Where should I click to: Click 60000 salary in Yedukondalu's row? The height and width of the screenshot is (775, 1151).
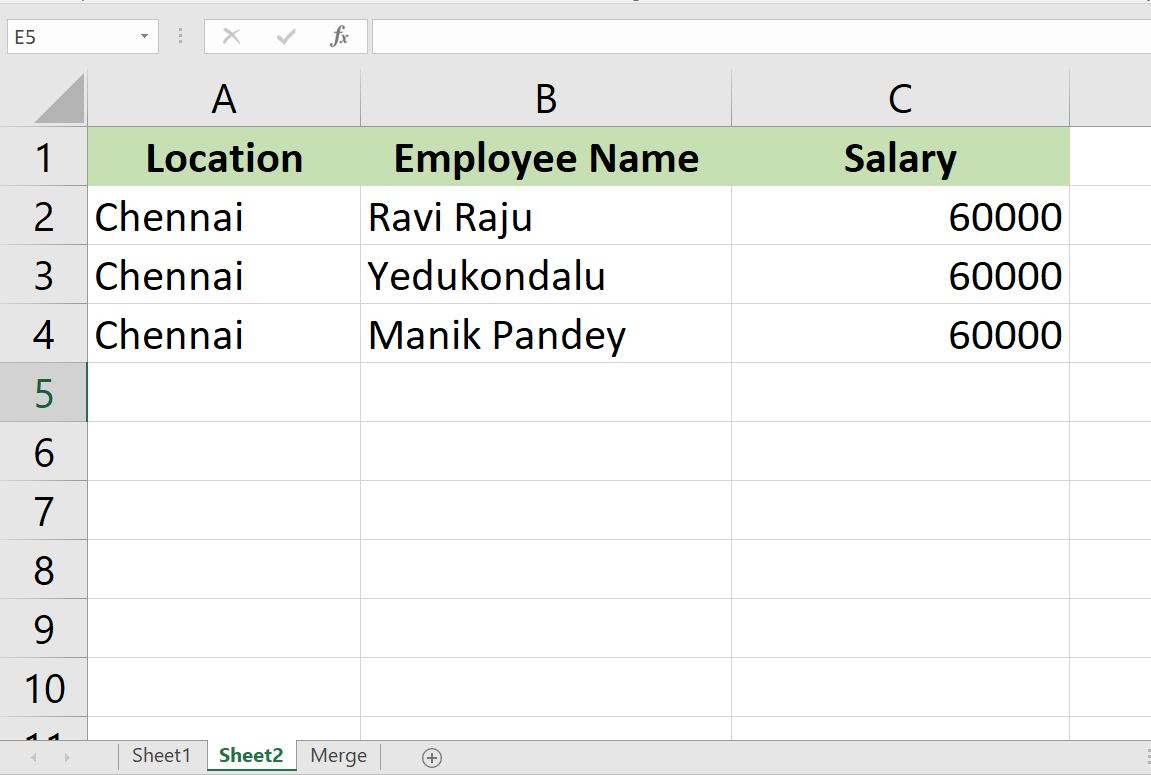[901, 275]
